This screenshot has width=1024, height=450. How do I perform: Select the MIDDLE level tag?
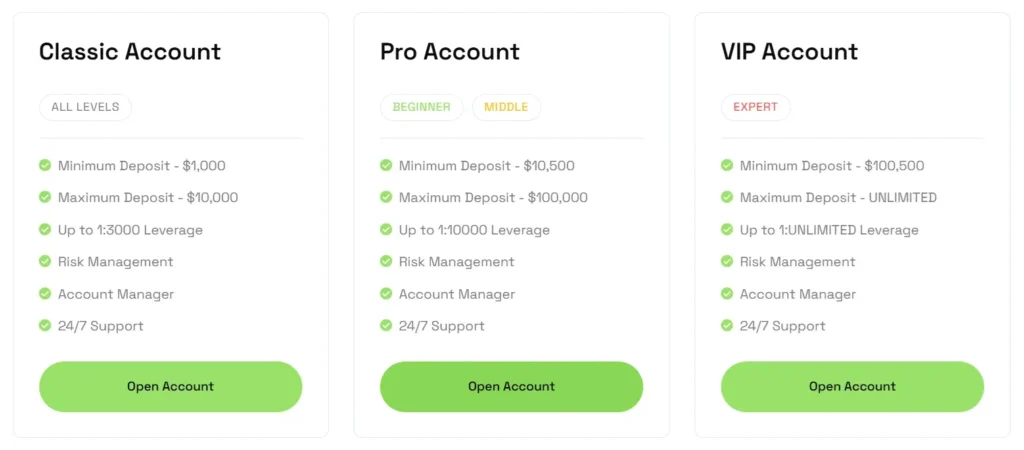click(x=506, y=107)
